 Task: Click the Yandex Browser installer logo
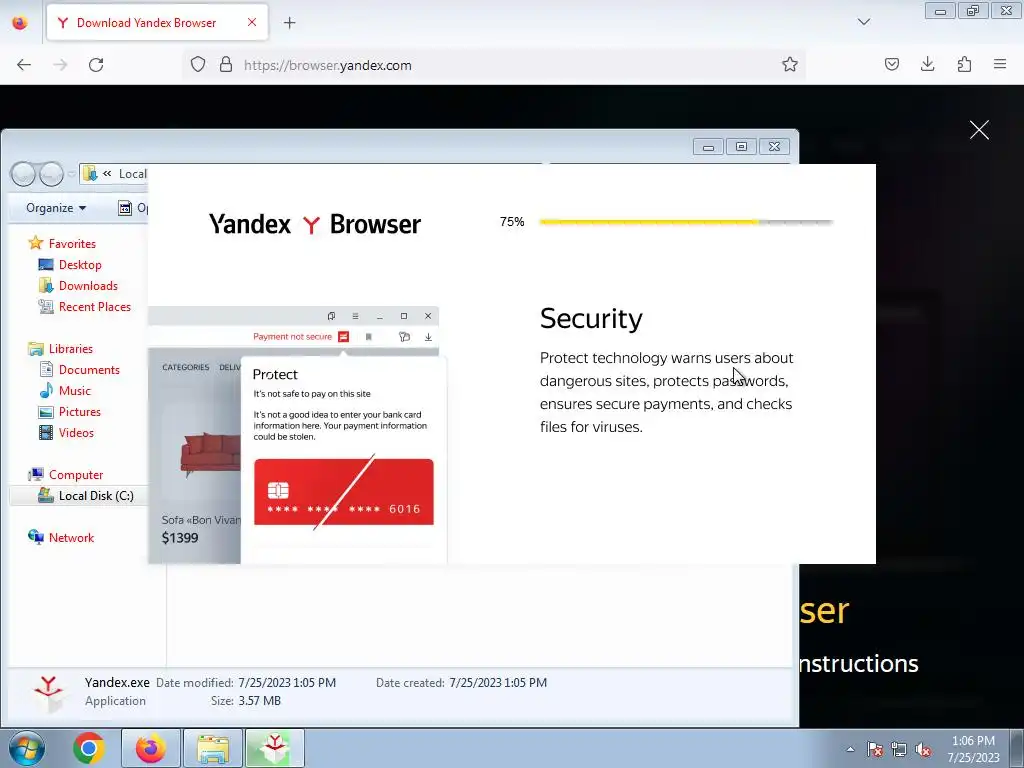pos(315,224)
